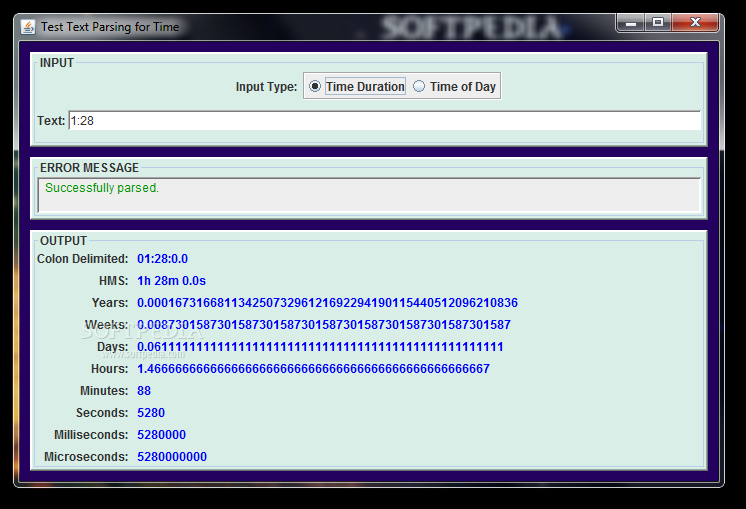
Task: Click the 'Text:' label beside the field
Action: 51,121
